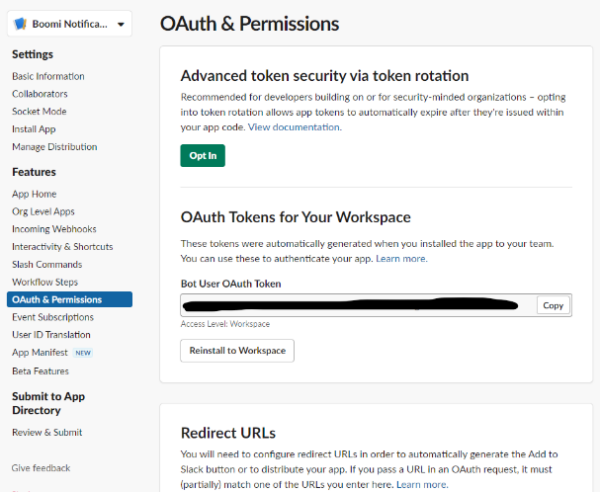Select Install App in sidebar

click(34, 129)
